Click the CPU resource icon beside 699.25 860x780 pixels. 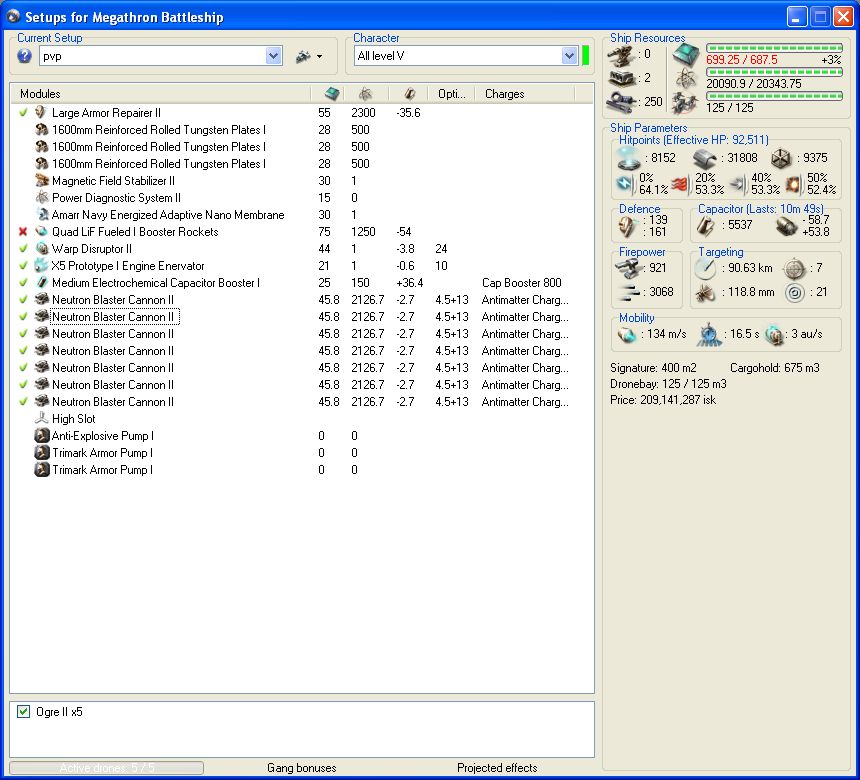pos(686,55)
